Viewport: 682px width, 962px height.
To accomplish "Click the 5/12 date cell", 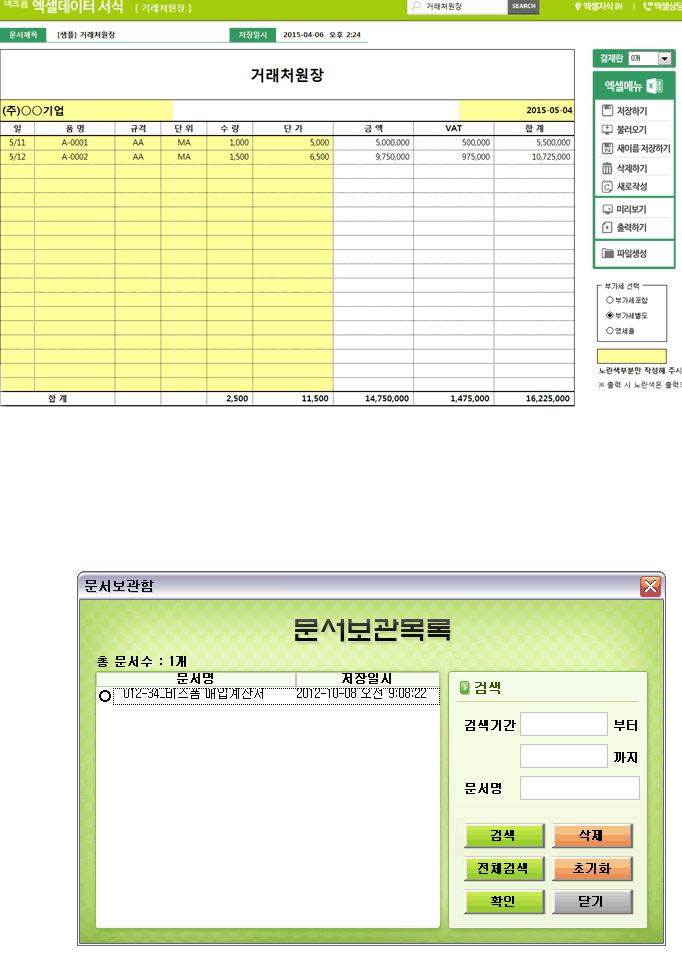I will [x=17, y=157].
